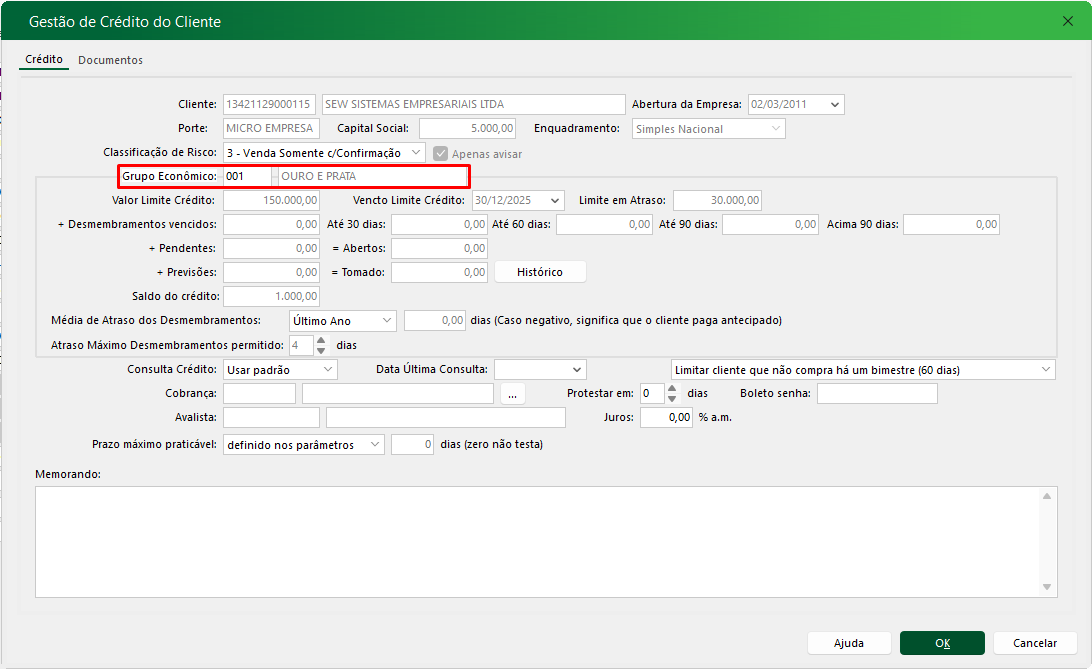Focus the Previsões value field

[x=272, y=273]
